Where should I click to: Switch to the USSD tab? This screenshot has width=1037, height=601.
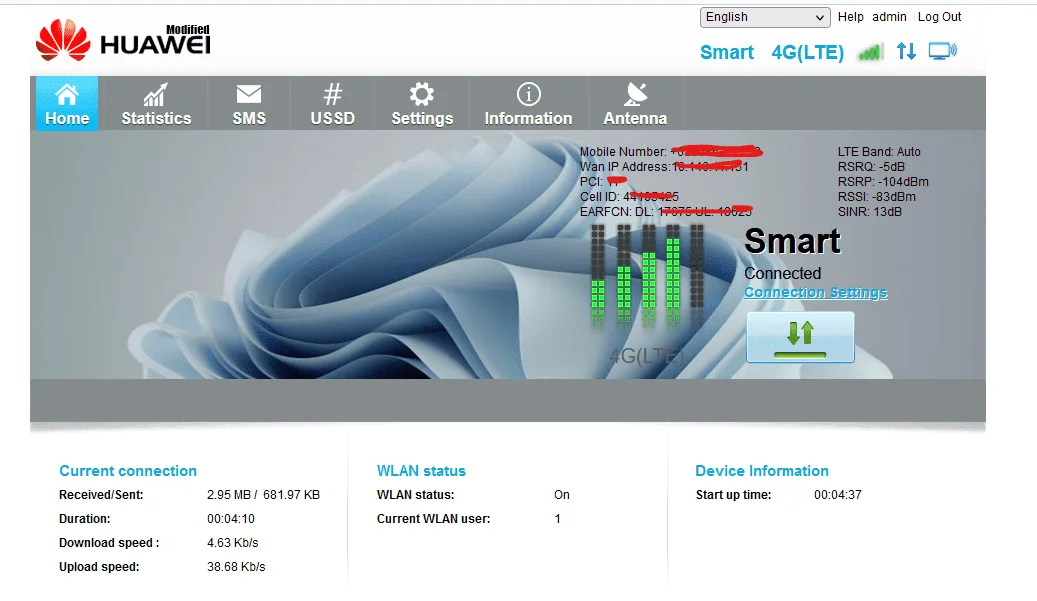click(333, 104)
